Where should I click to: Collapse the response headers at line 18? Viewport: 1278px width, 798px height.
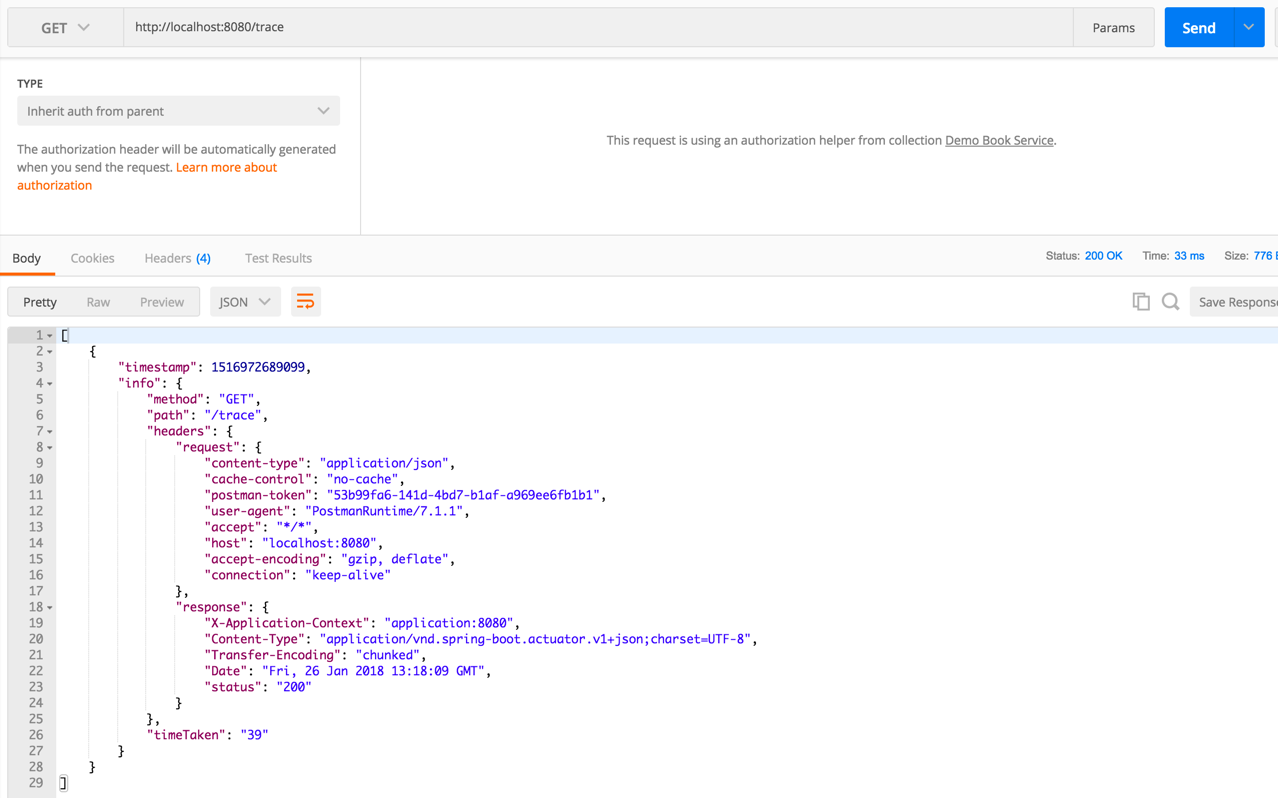(x=48, y=606)
